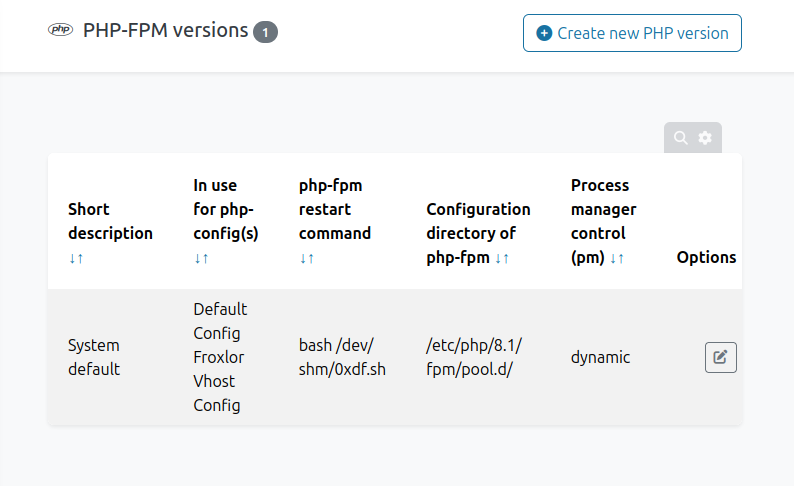
Task: Click the dynamic process manager cell
Action: pos(600,357)
